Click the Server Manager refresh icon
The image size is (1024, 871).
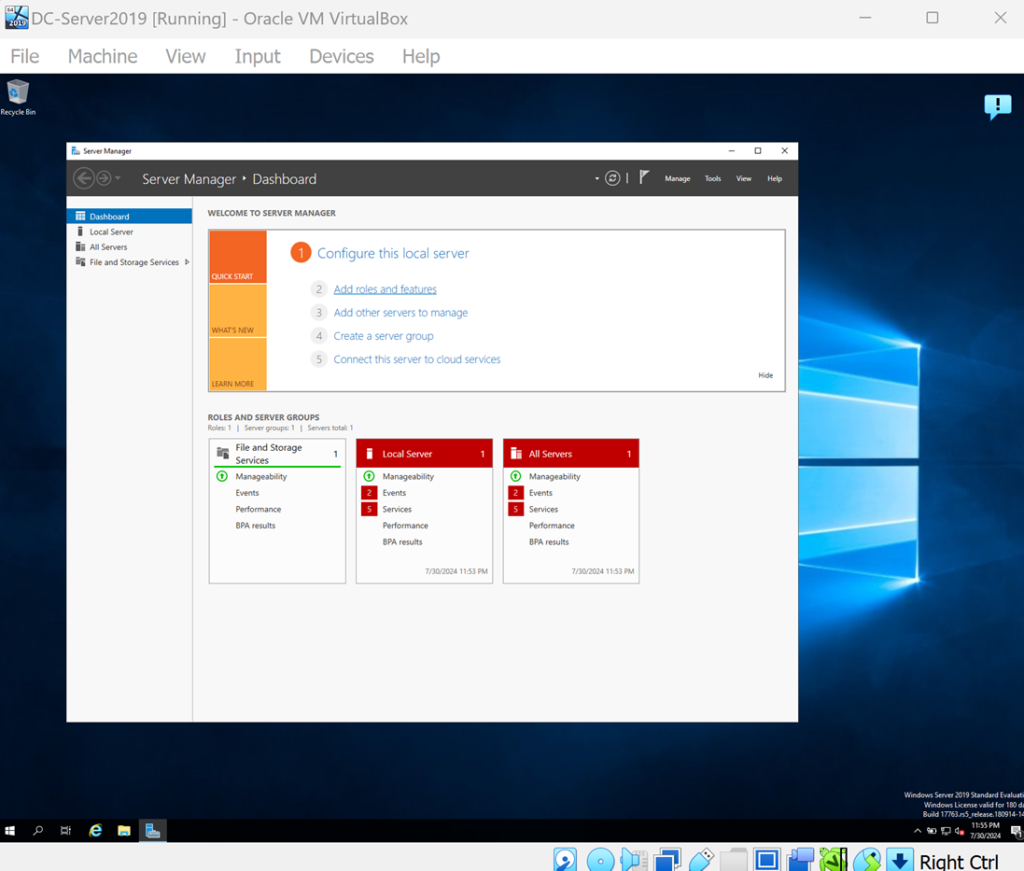612,178
